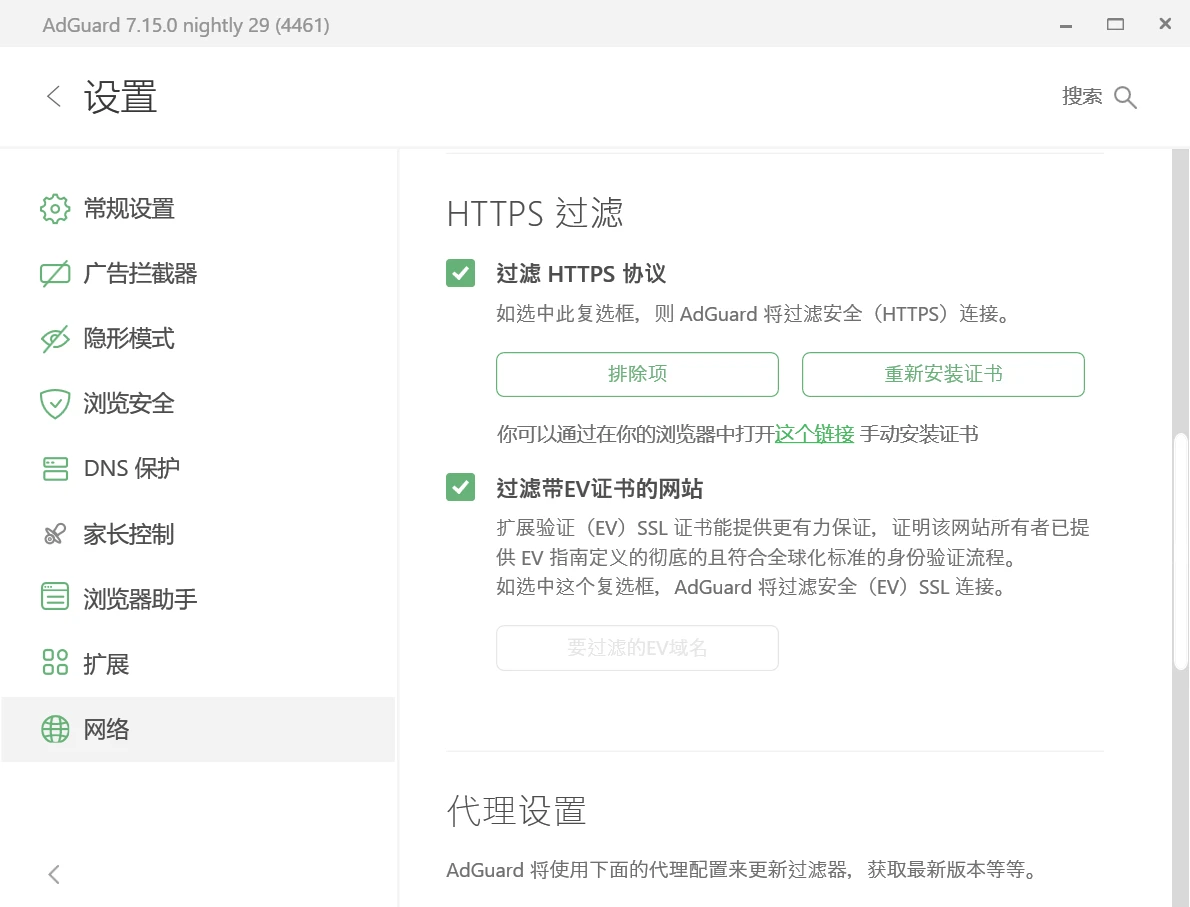Image resolution: width=1190 pixels, height=907 pixels.
Task: Click the 隐形模式 crossed-eye icon
Action: tap(55, 339)
